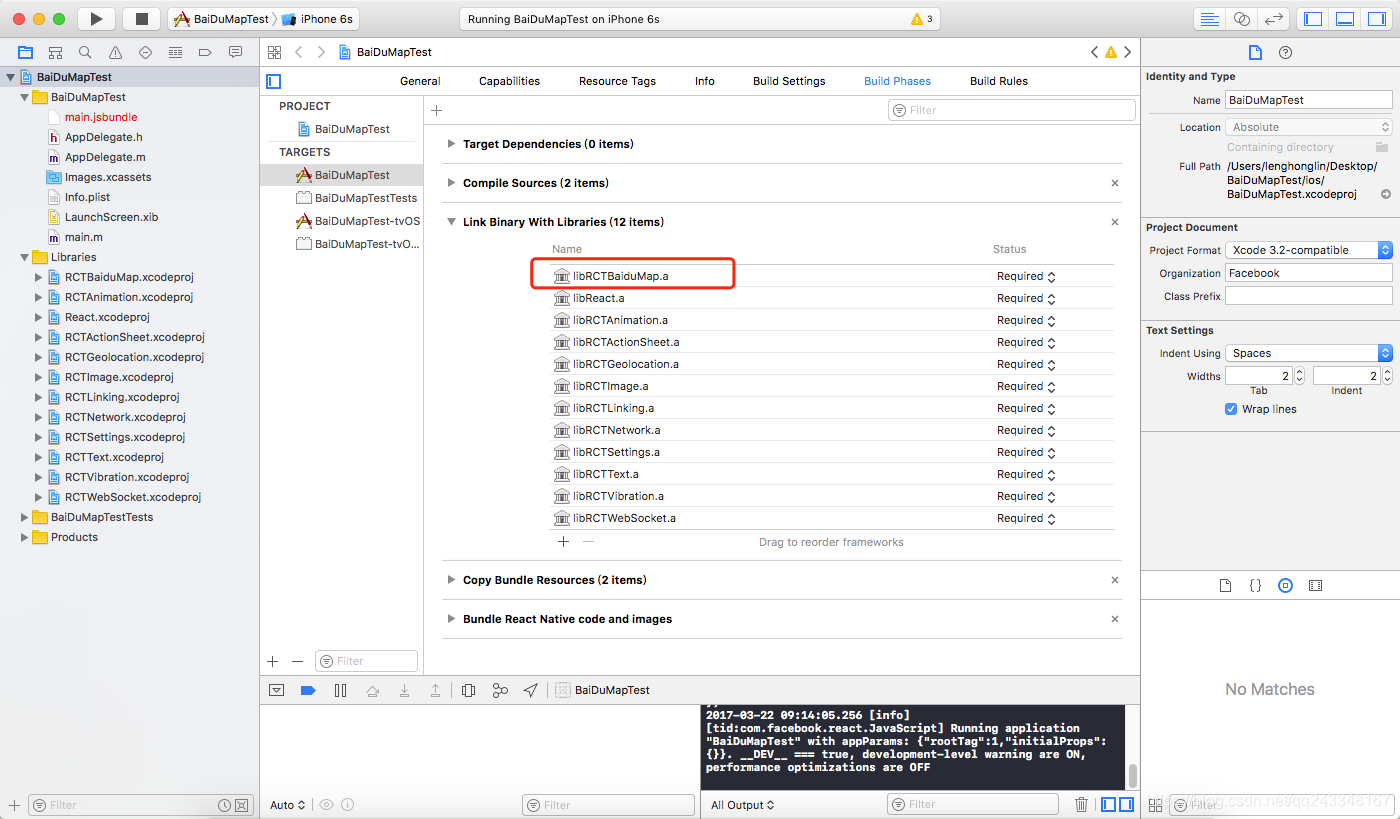
Task: Switch to the Capabilities tab
Action: pyautogui.click(x=509, y=81)
